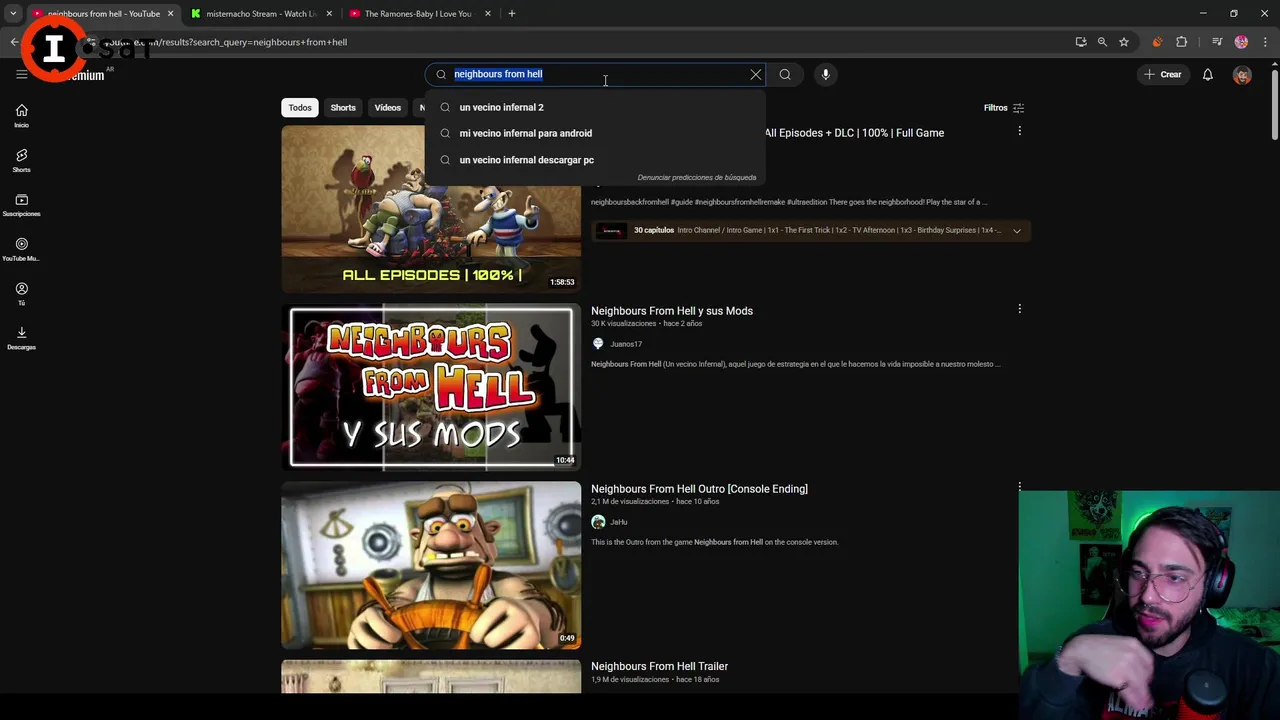1280x720 pixels.
Task: Close the mistermacho Stream tab
Action: click(329, 14)
